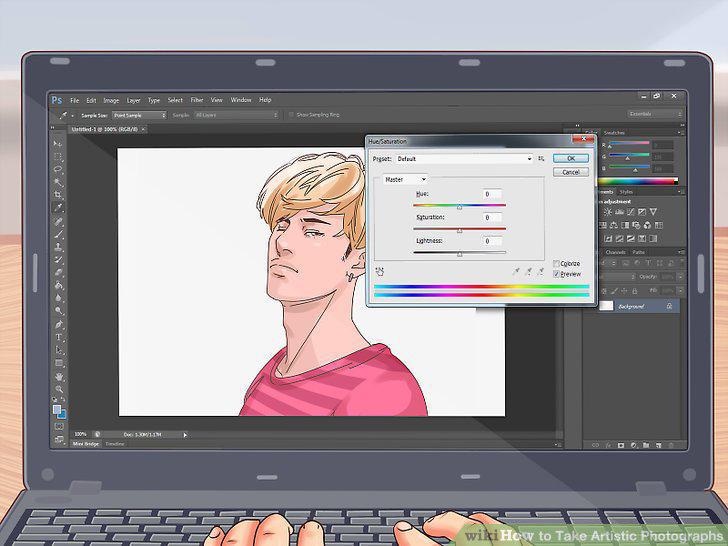Click OK in Hue/Saturation dialog
Viewport: 728px width, 546px height.
click(x=571, y=158)
